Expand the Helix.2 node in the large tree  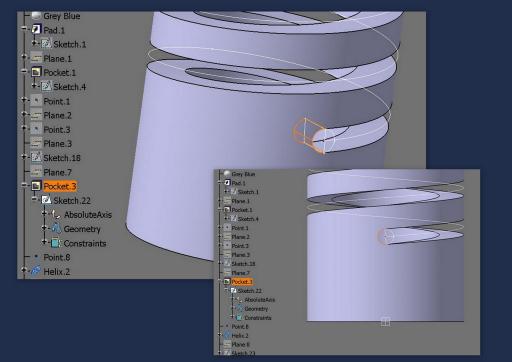pyautogui.click(x=24, y=270)
